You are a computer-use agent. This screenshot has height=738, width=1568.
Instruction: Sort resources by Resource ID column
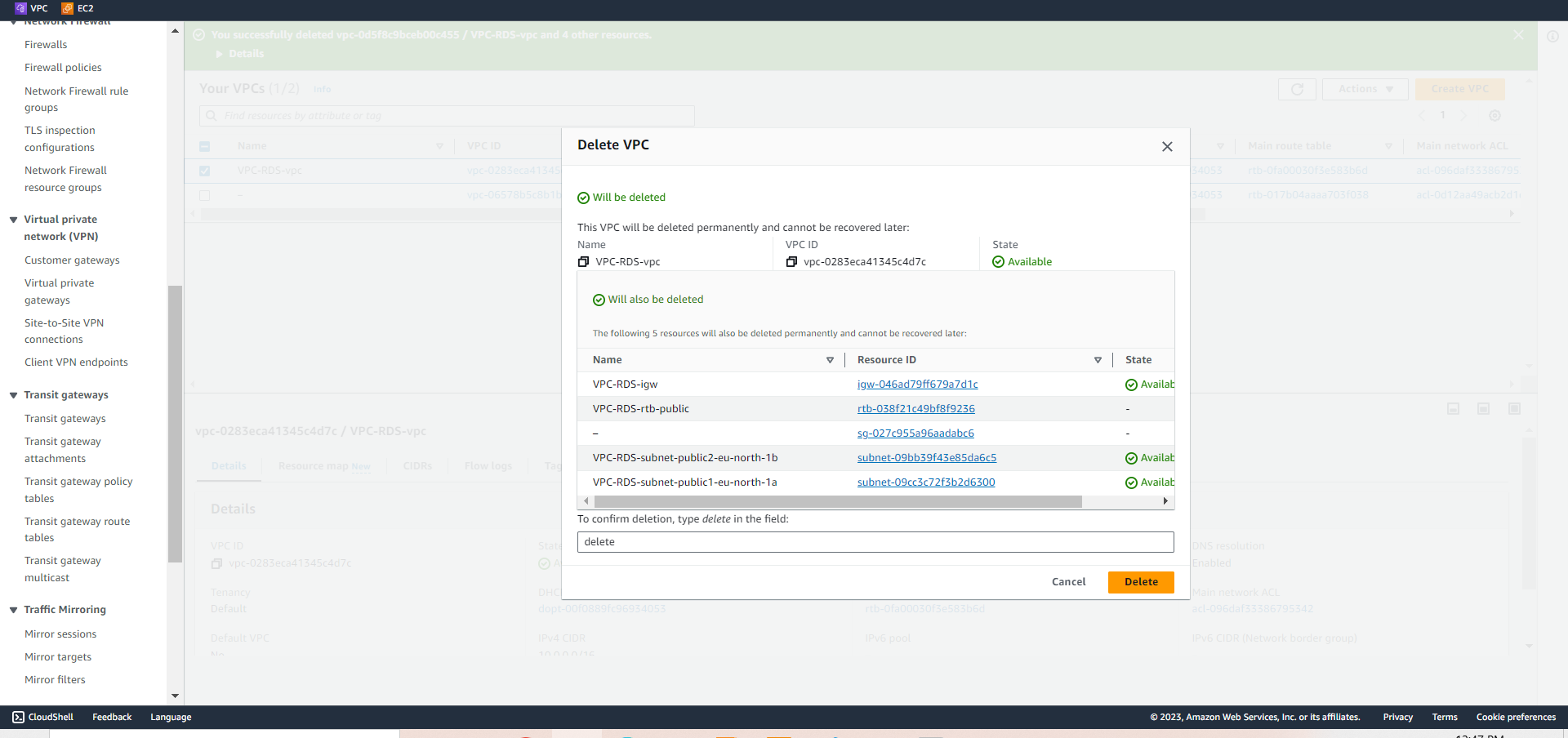point(1098,360)
